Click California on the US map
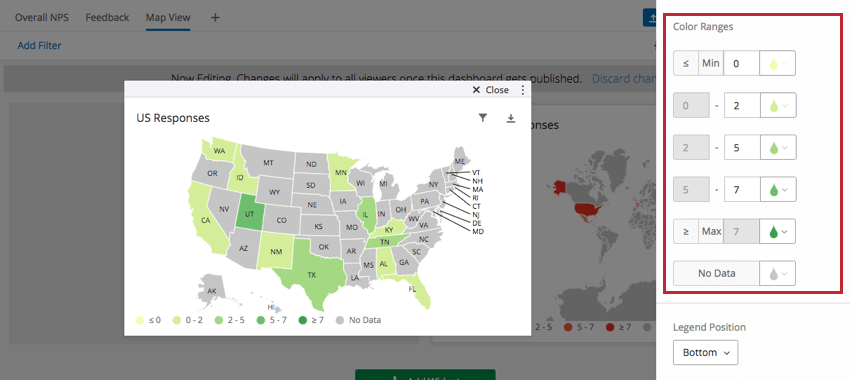850x380 pixels. point(205,220)
